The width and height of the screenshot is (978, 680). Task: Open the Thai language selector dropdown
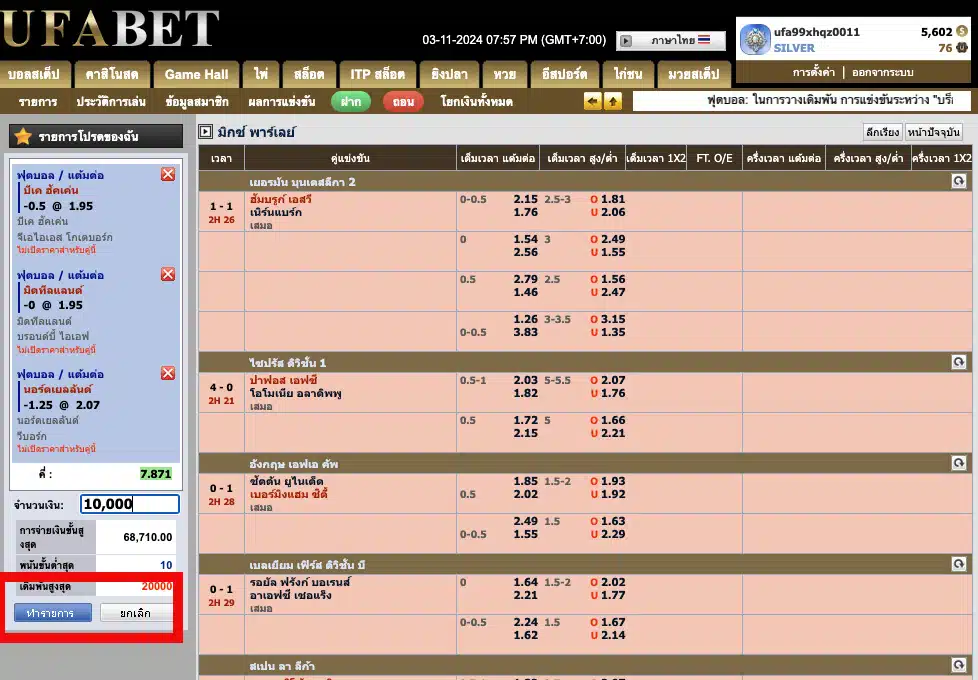coord(671,41)
